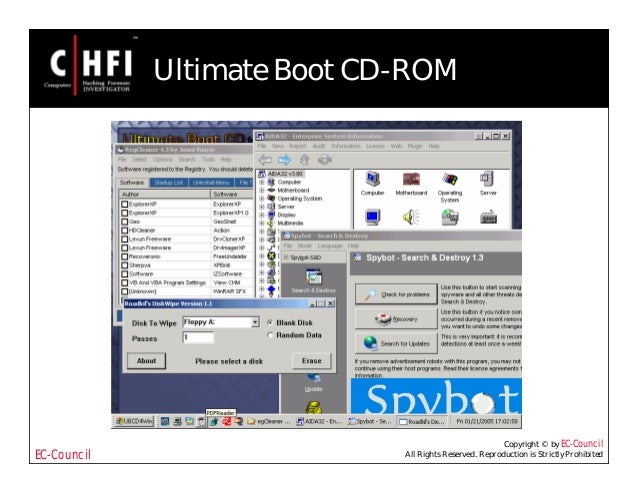Click the UBCD4Win start button
Screen dimensions: 638x493
pos(134,421)
